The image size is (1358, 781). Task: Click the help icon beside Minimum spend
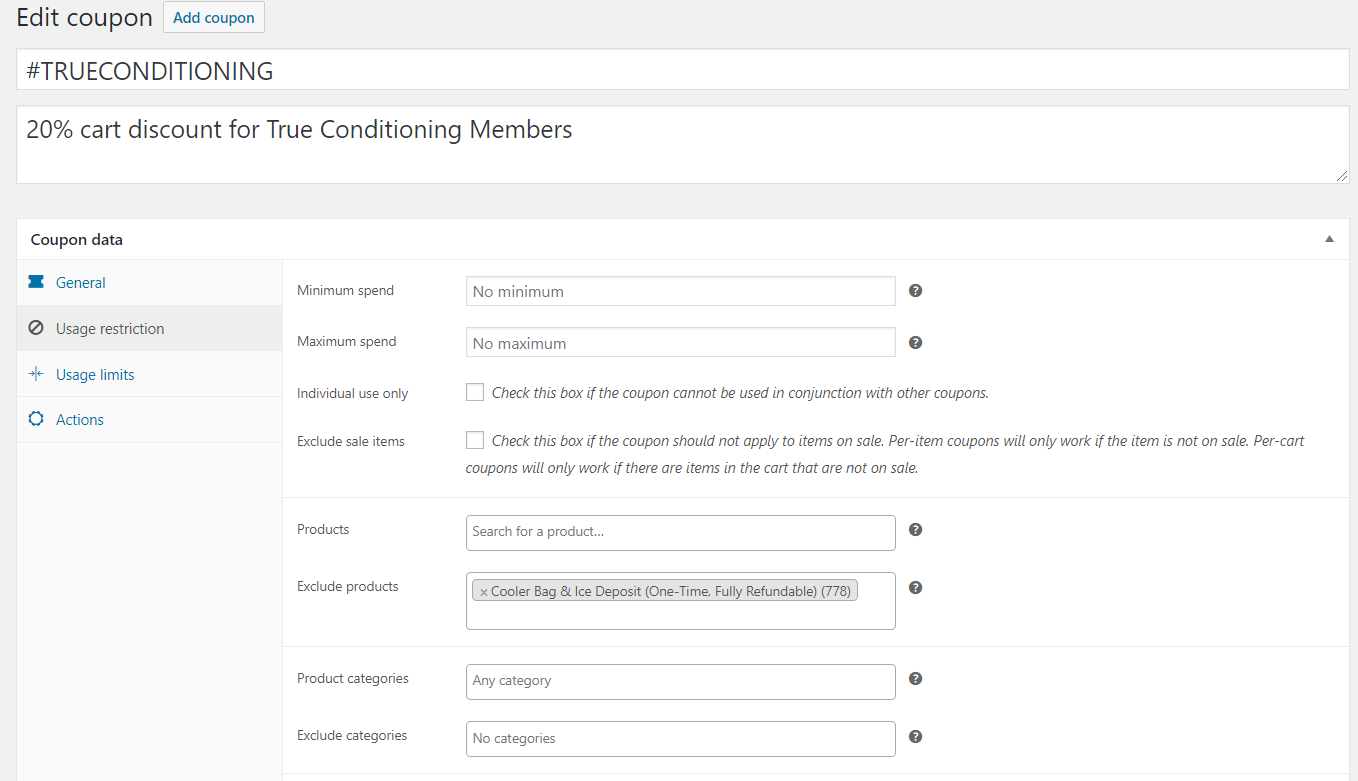click(x=915, y=291)
